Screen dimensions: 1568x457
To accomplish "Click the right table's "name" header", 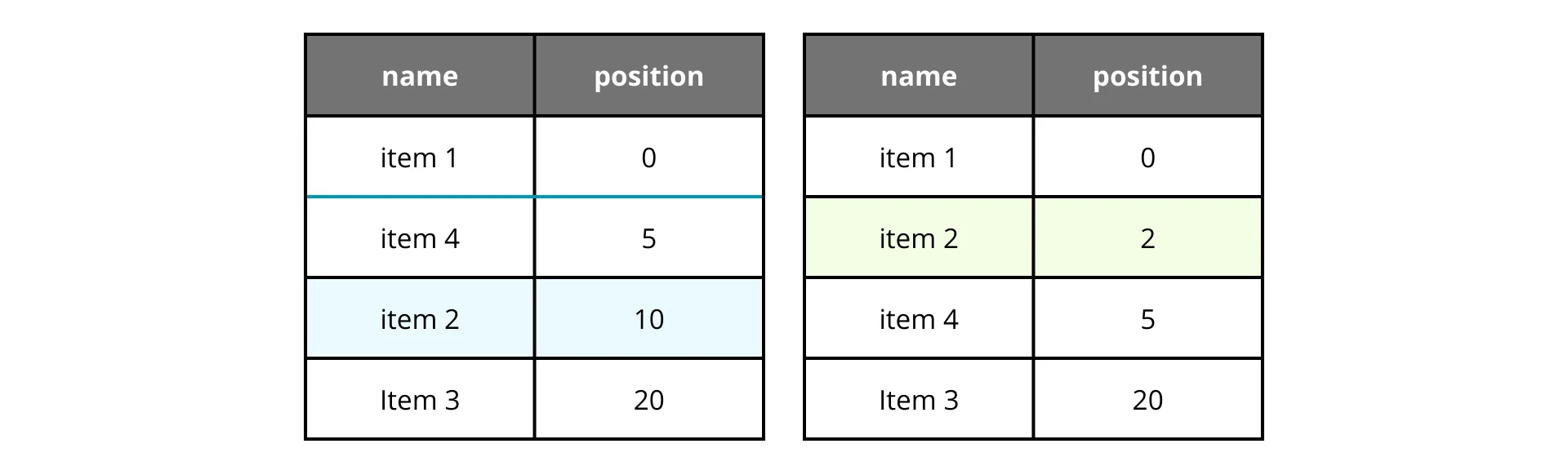I will 919,76.
